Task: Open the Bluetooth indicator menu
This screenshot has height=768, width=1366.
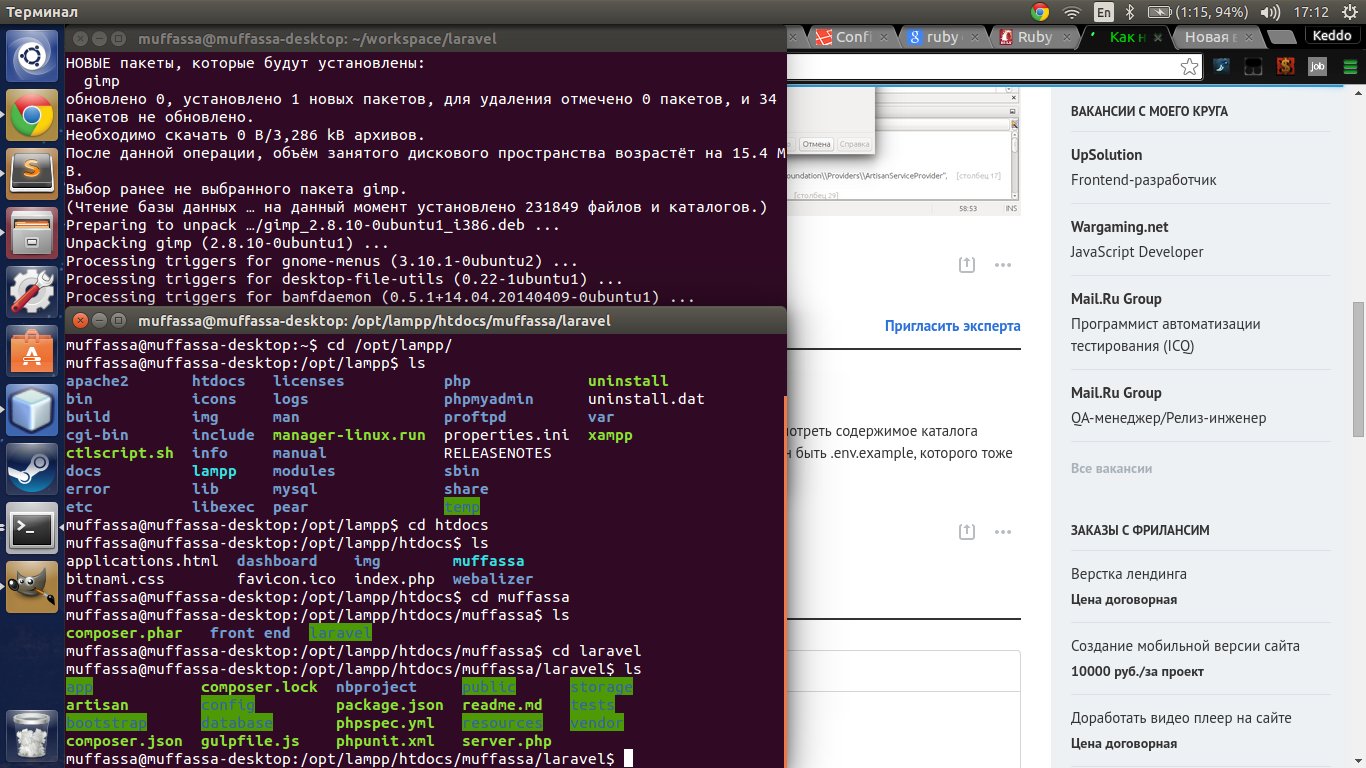Action: [x=1131, y=12]
